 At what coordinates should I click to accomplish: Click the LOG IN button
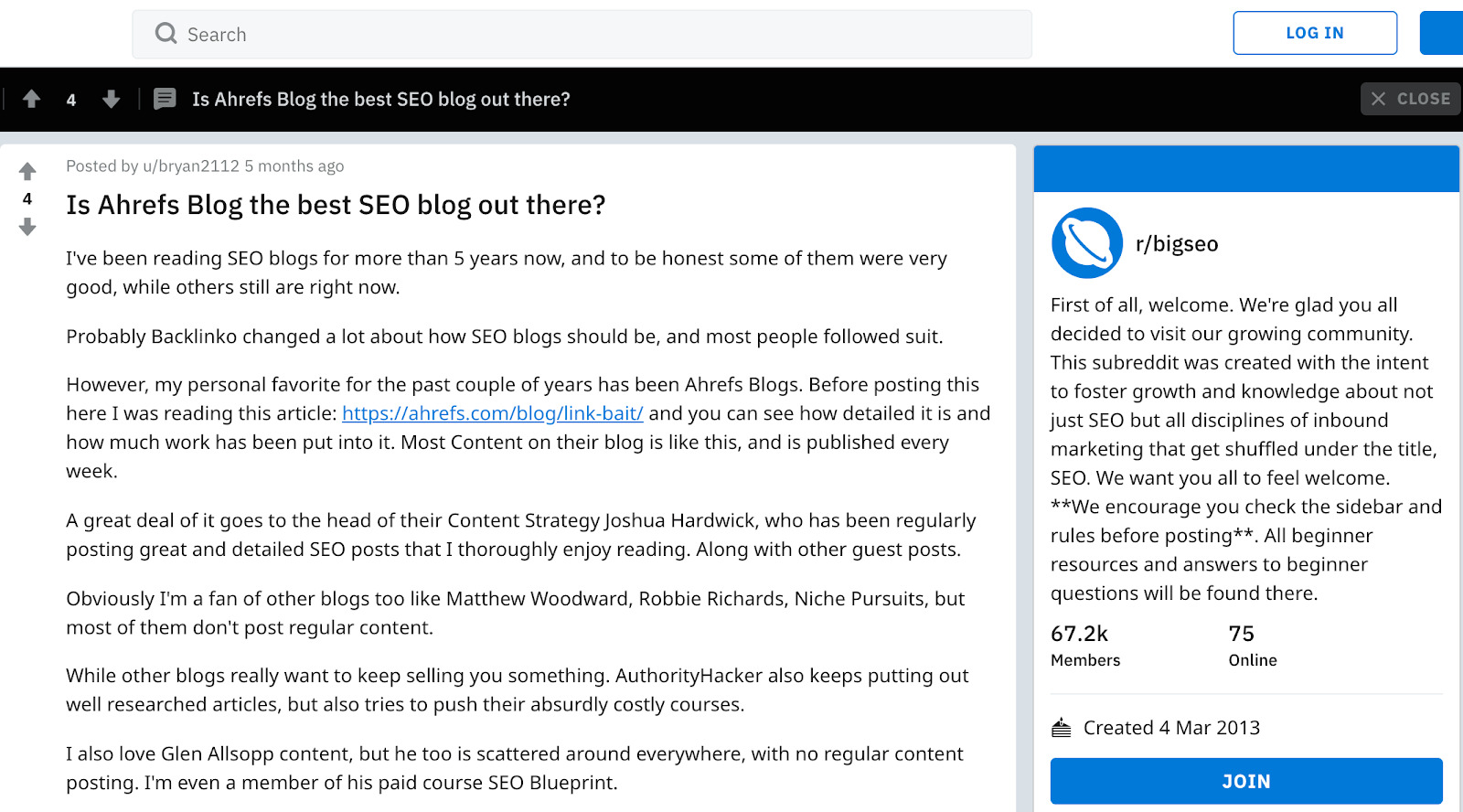1314,33
